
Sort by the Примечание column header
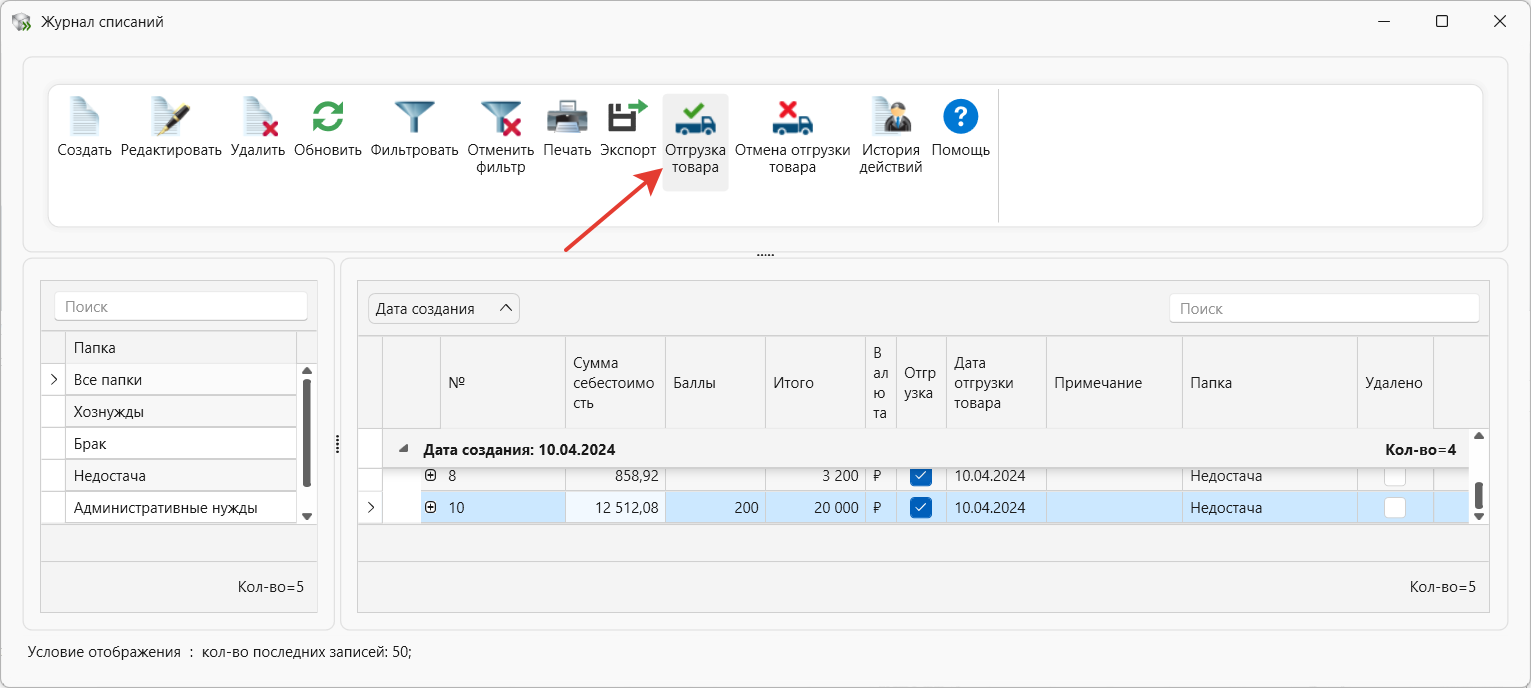pos(1114,383)
